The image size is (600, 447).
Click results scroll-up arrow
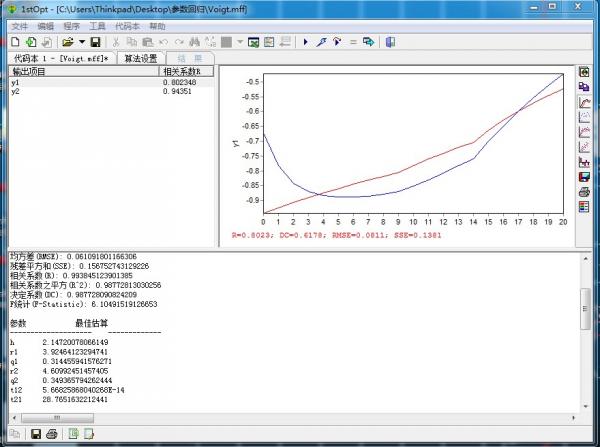585,259
